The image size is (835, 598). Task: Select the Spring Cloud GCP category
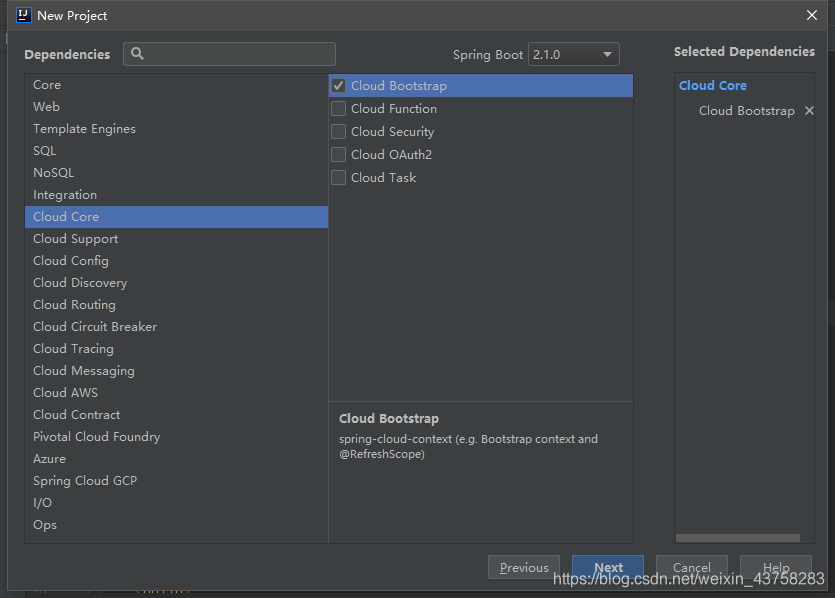[176, 481]
